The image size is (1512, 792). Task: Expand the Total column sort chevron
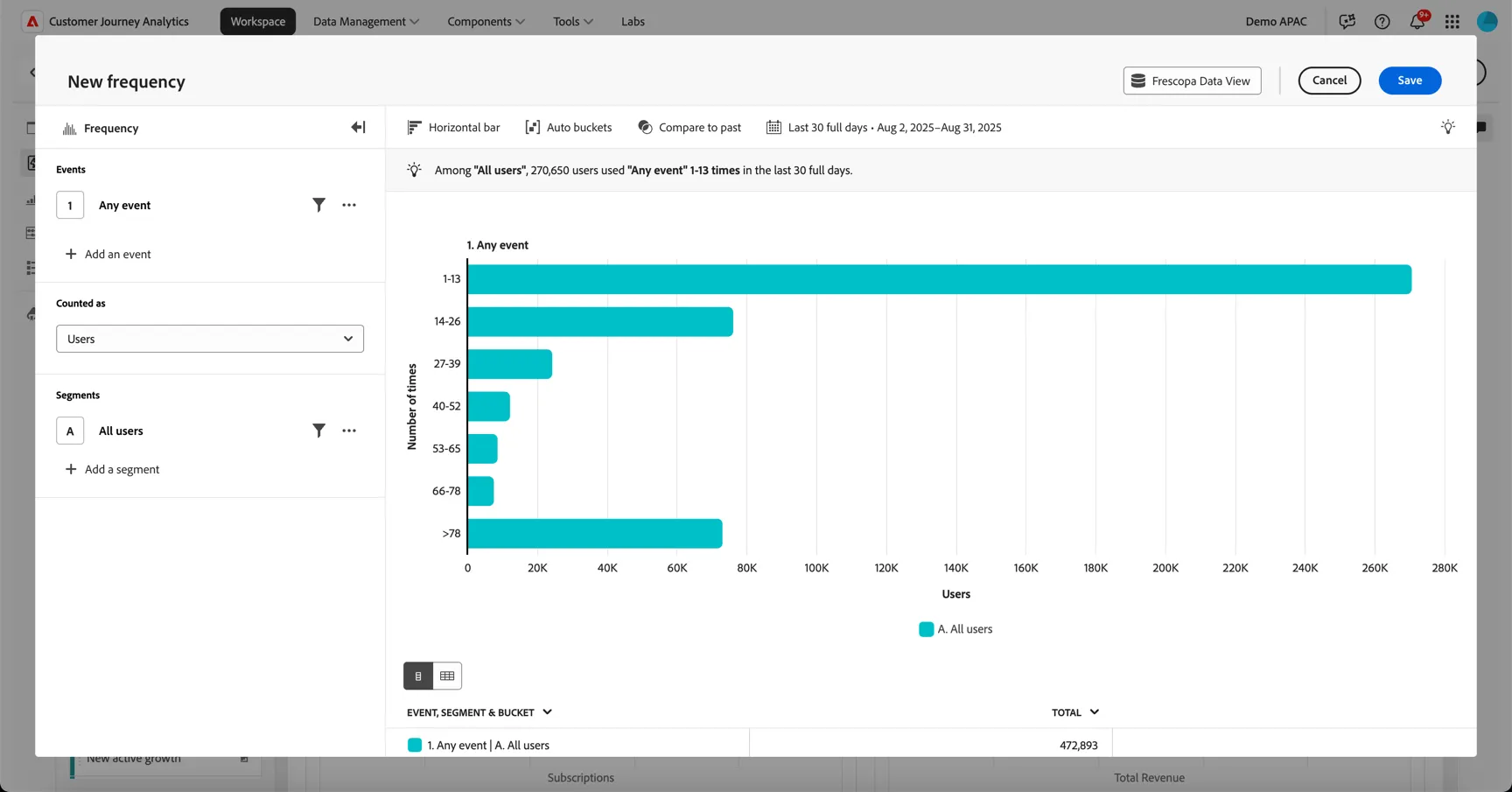point(1095,712)
